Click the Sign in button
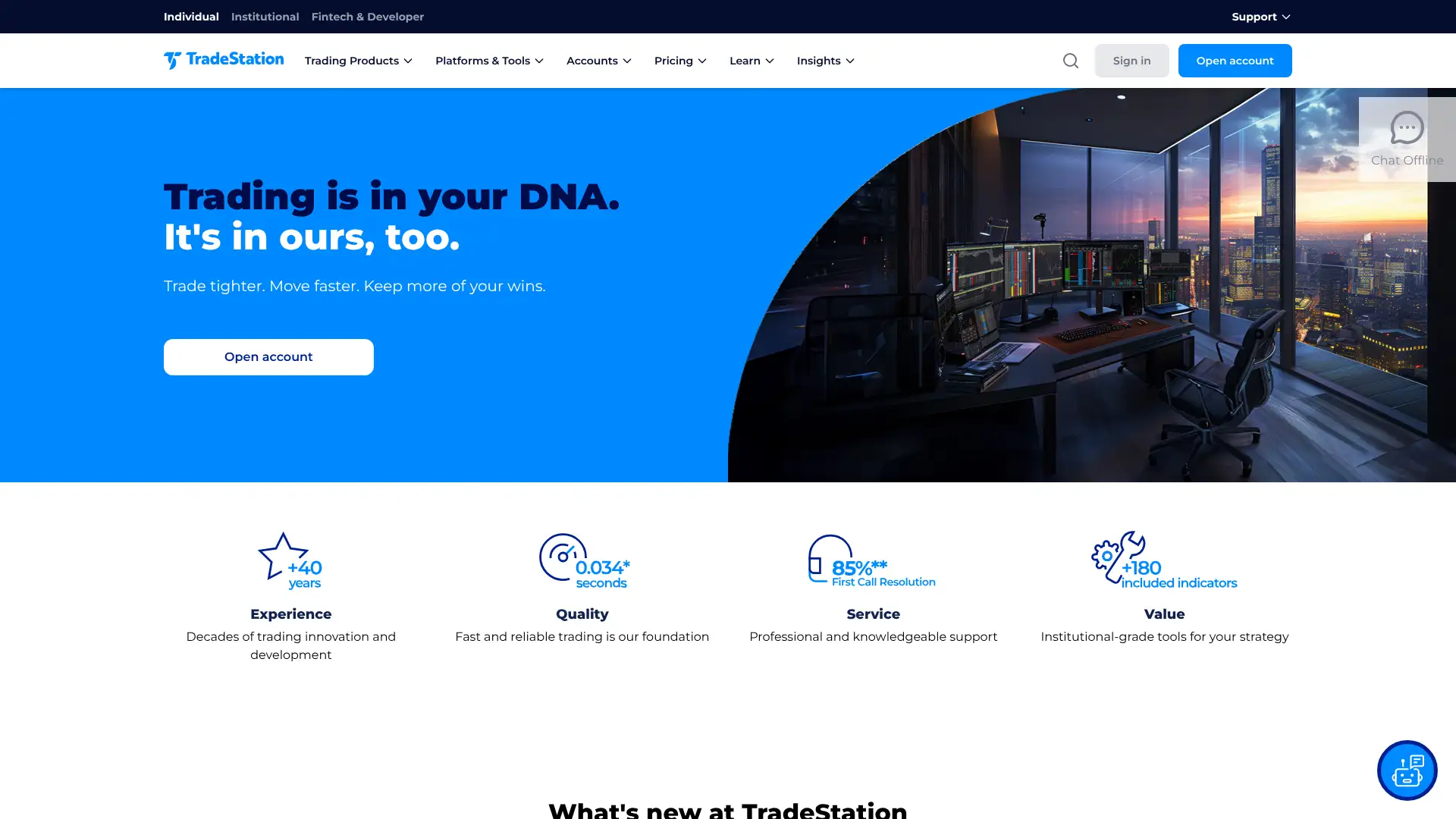 click(x=1131, y=61)
